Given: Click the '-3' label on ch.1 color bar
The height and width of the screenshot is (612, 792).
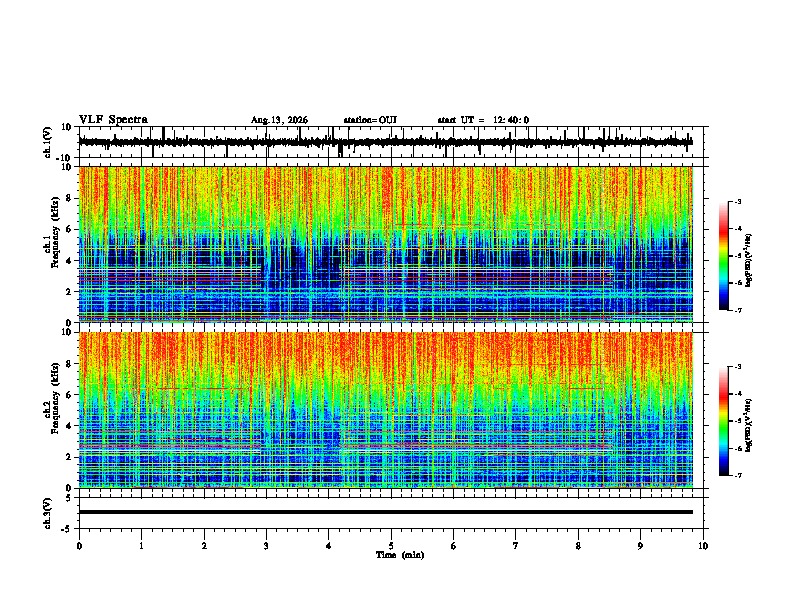Looking at the screenshot, I should [x=738, y=201].
